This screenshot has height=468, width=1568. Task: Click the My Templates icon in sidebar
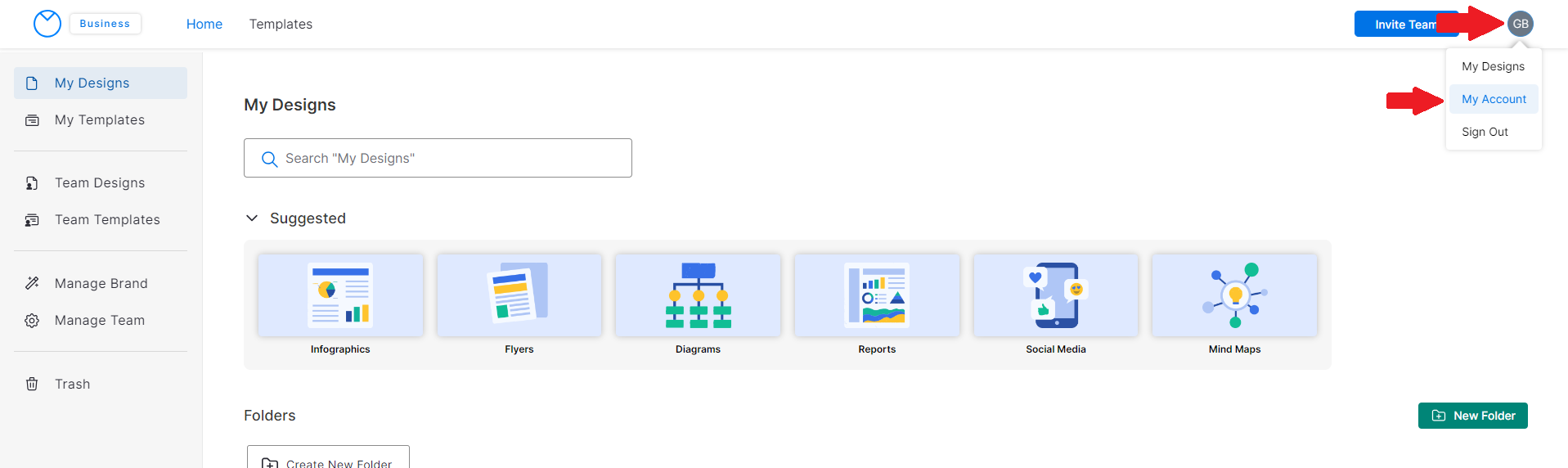pyautogui.click(x=32, y=120)
